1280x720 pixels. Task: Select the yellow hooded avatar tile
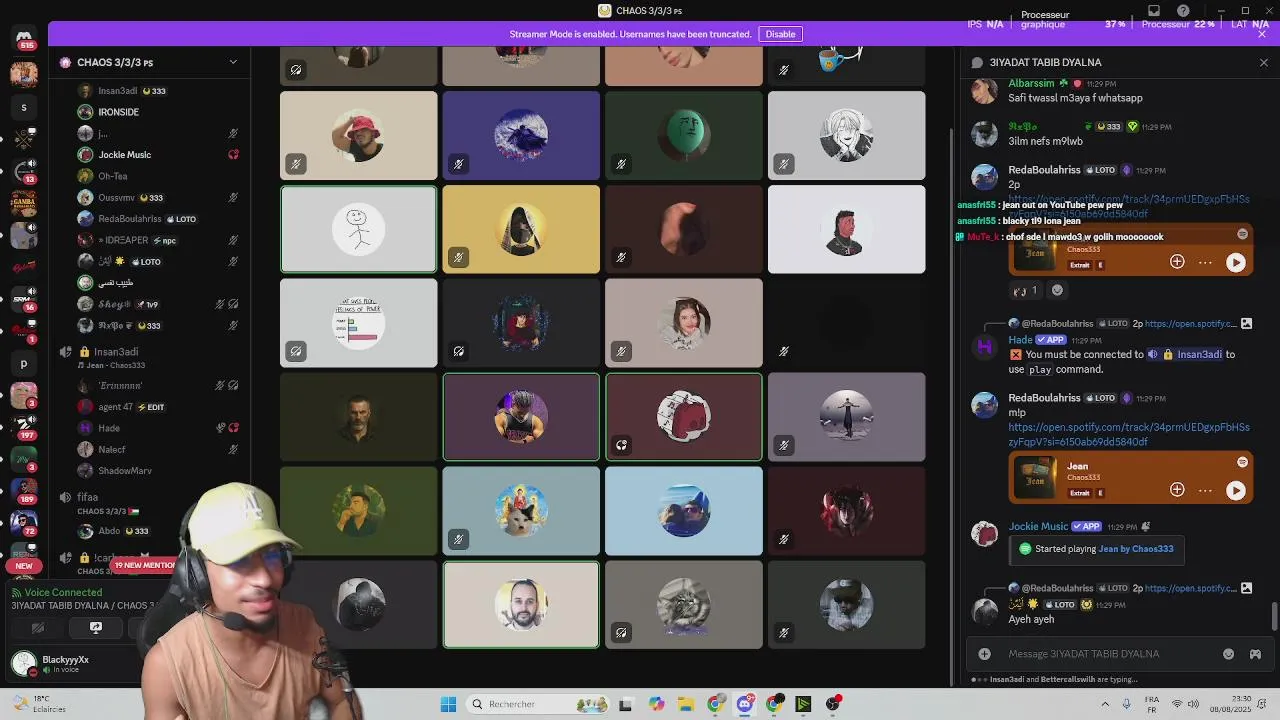[521, 229]
